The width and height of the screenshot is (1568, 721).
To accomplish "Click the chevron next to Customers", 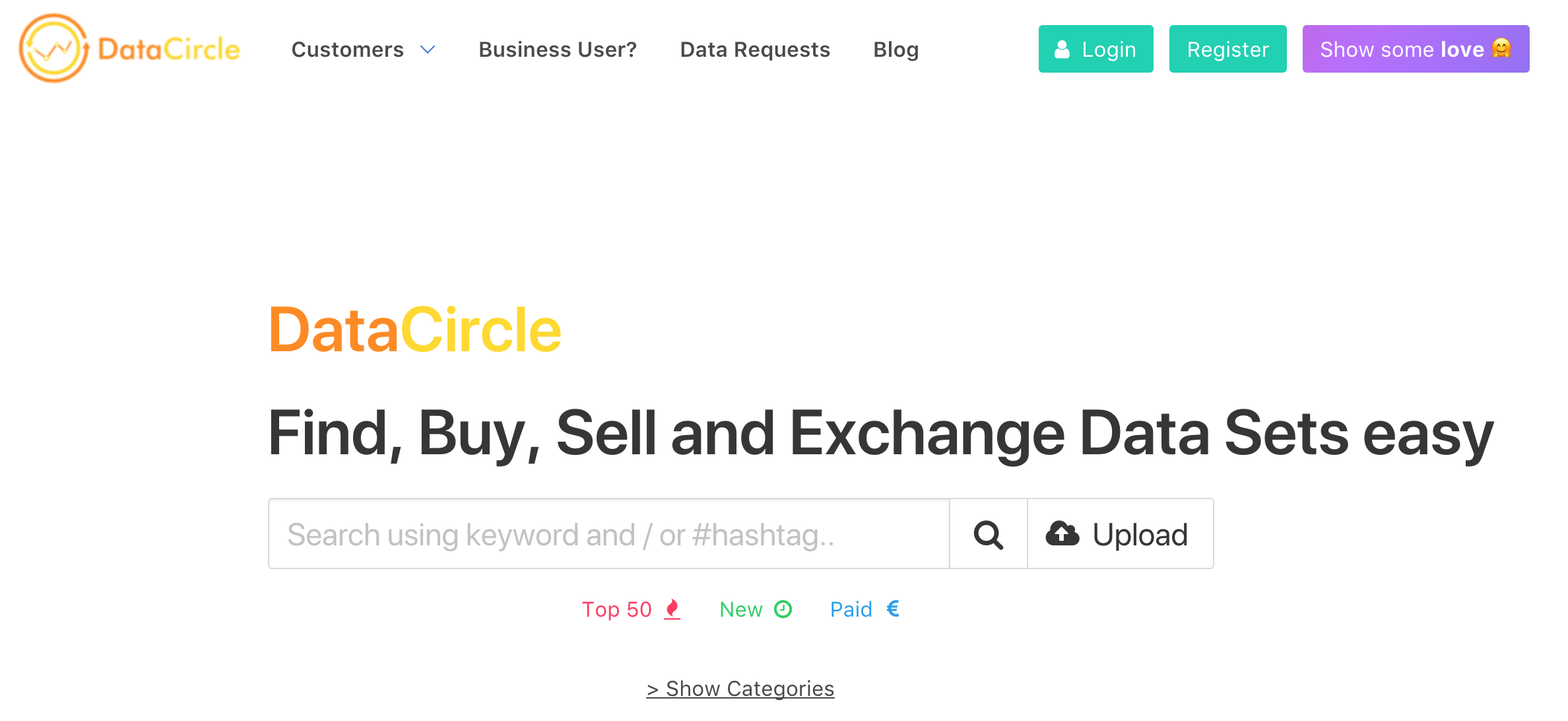I will click(x=427, y=50).
